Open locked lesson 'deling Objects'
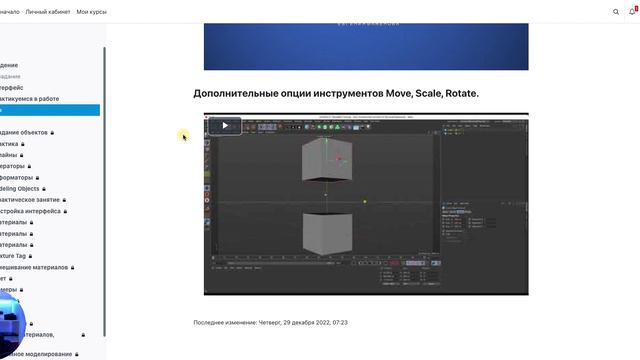Screen dimensions: 640x360 pyautogui.click(x=20, y=189)
